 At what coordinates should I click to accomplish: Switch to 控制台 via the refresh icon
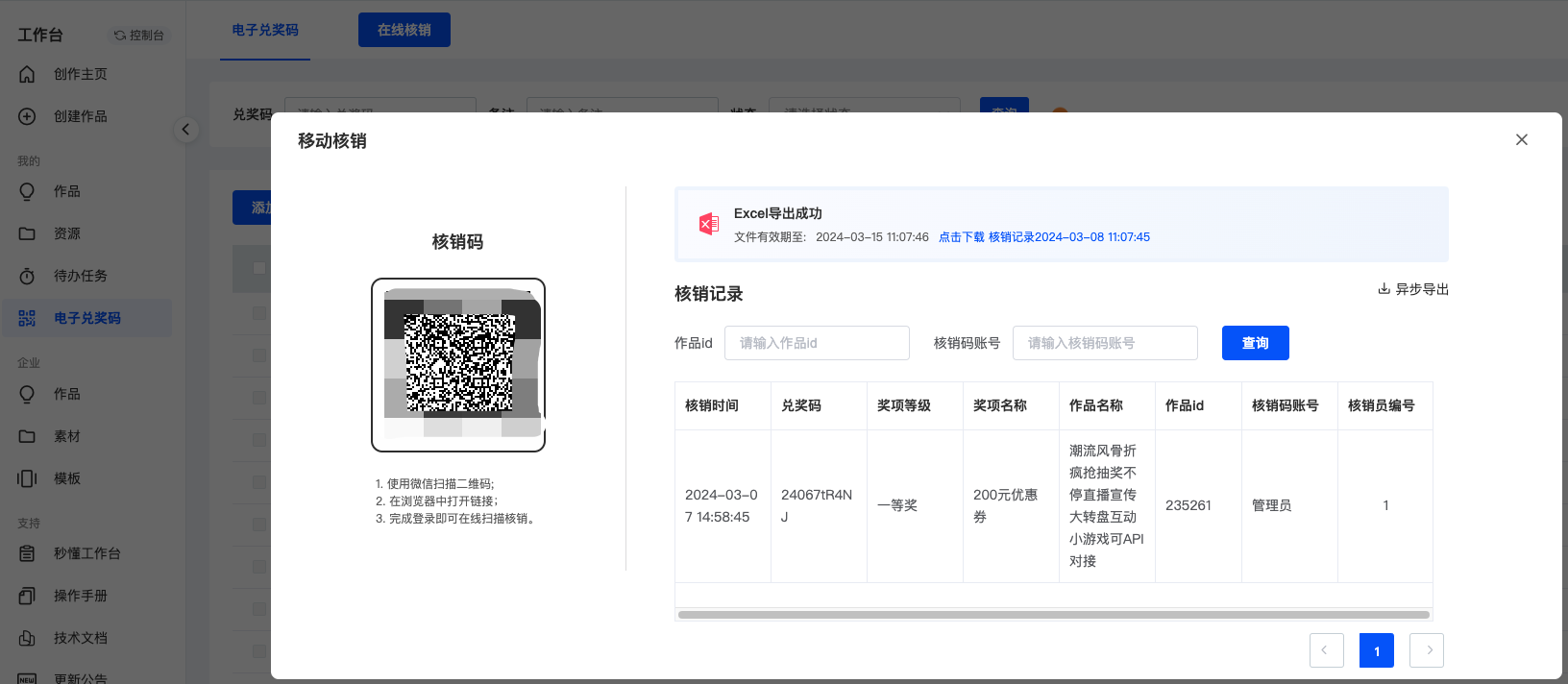[120, 36]
